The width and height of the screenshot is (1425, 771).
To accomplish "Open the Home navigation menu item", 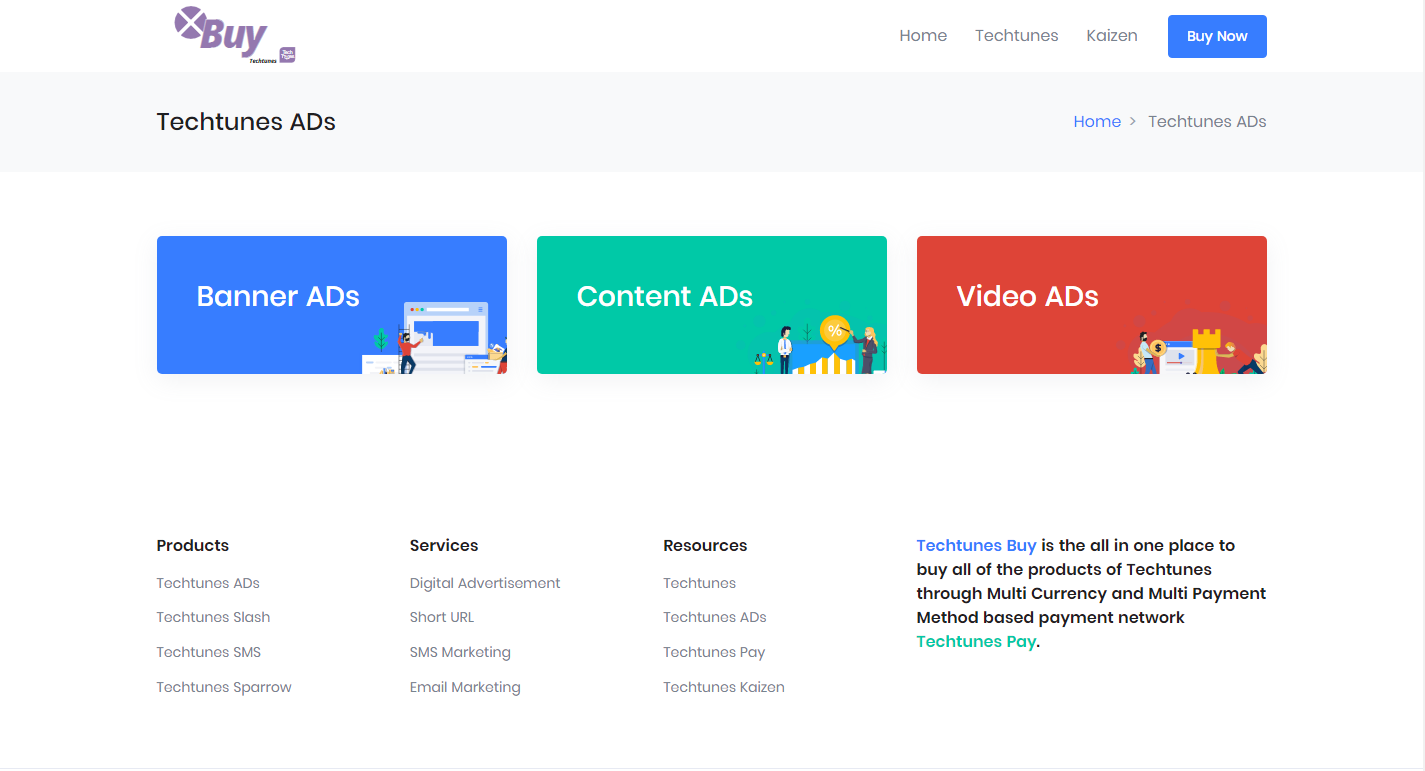I will [923, 36].
